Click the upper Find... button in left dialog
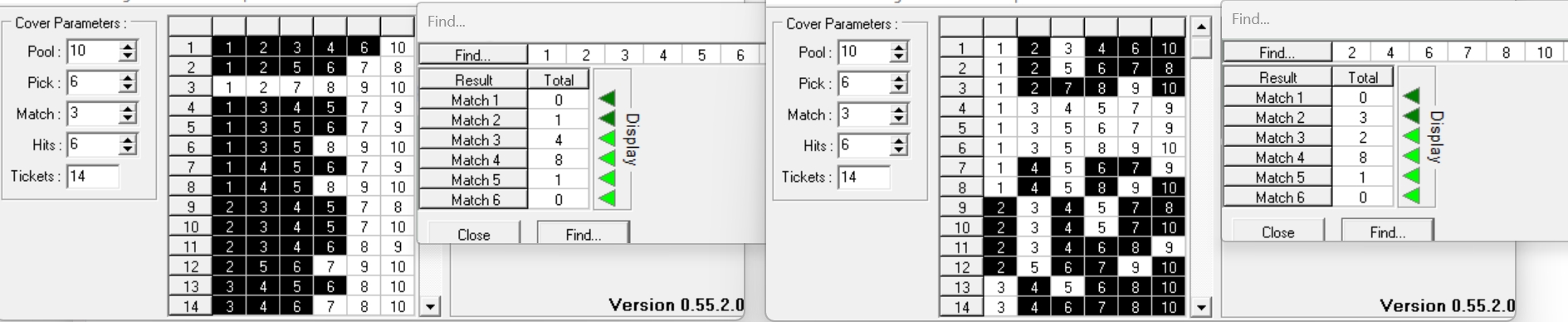Image resolution: width=1568 pixels, height=322 pixels. [x=473, y=55]
